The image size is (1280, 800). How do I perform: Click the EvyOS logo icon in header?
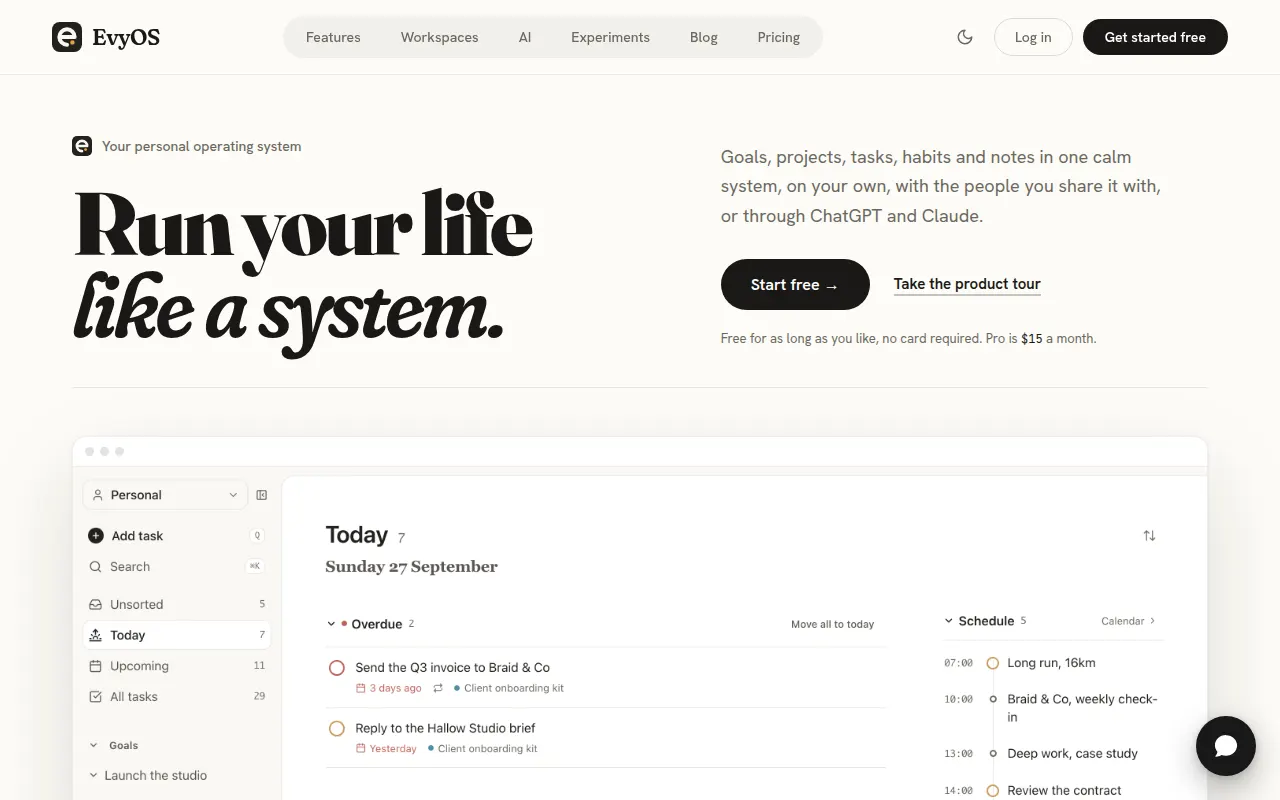click(67, 37)
